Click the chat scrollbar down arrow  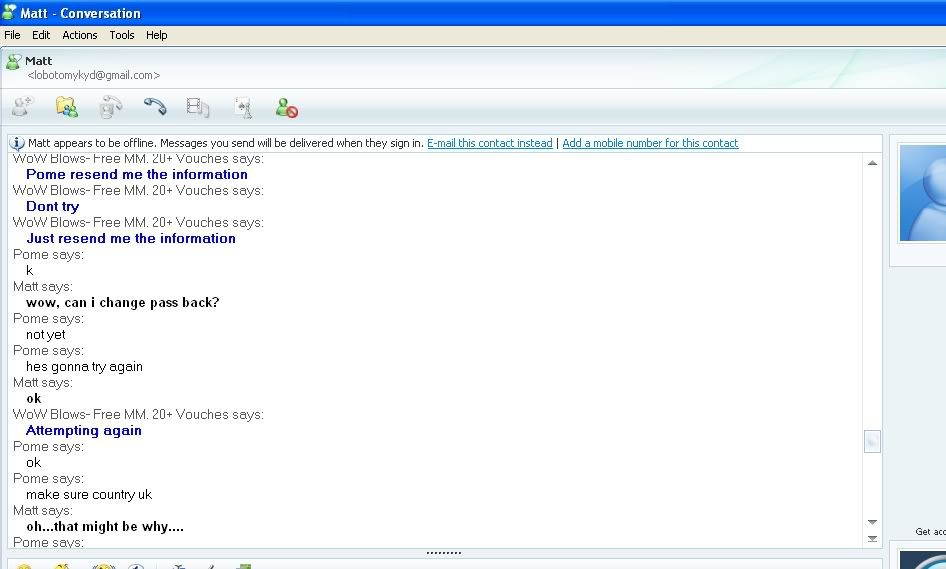coord(872,522)
